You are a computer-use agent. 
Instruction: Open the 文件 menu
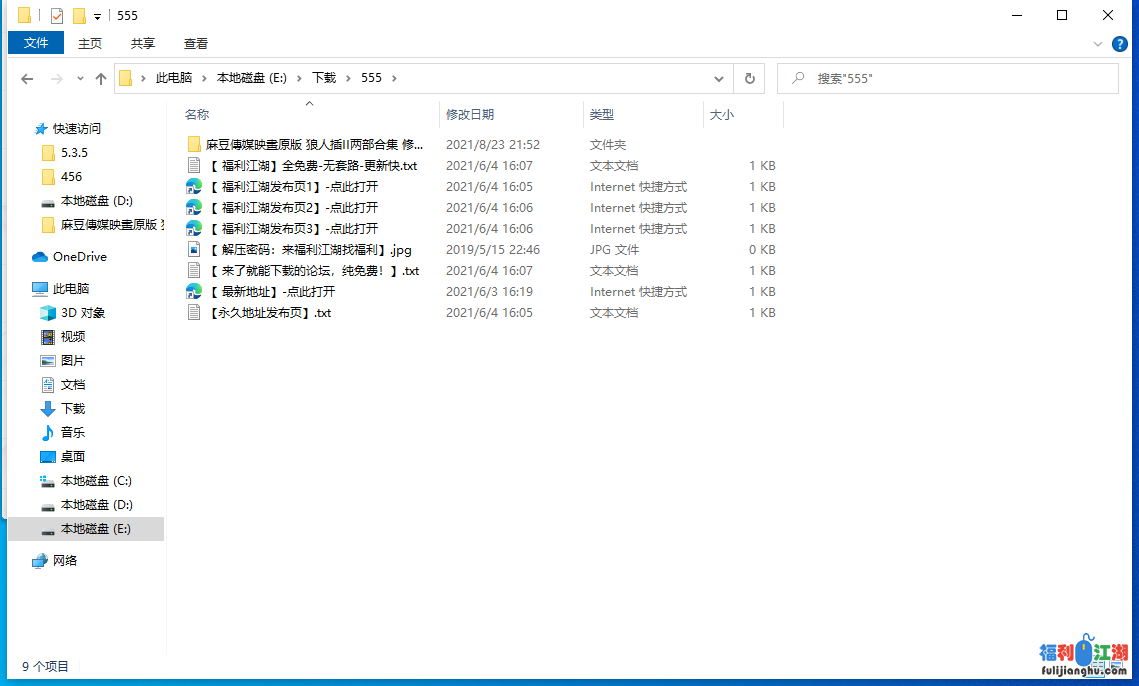coord(36,43)
